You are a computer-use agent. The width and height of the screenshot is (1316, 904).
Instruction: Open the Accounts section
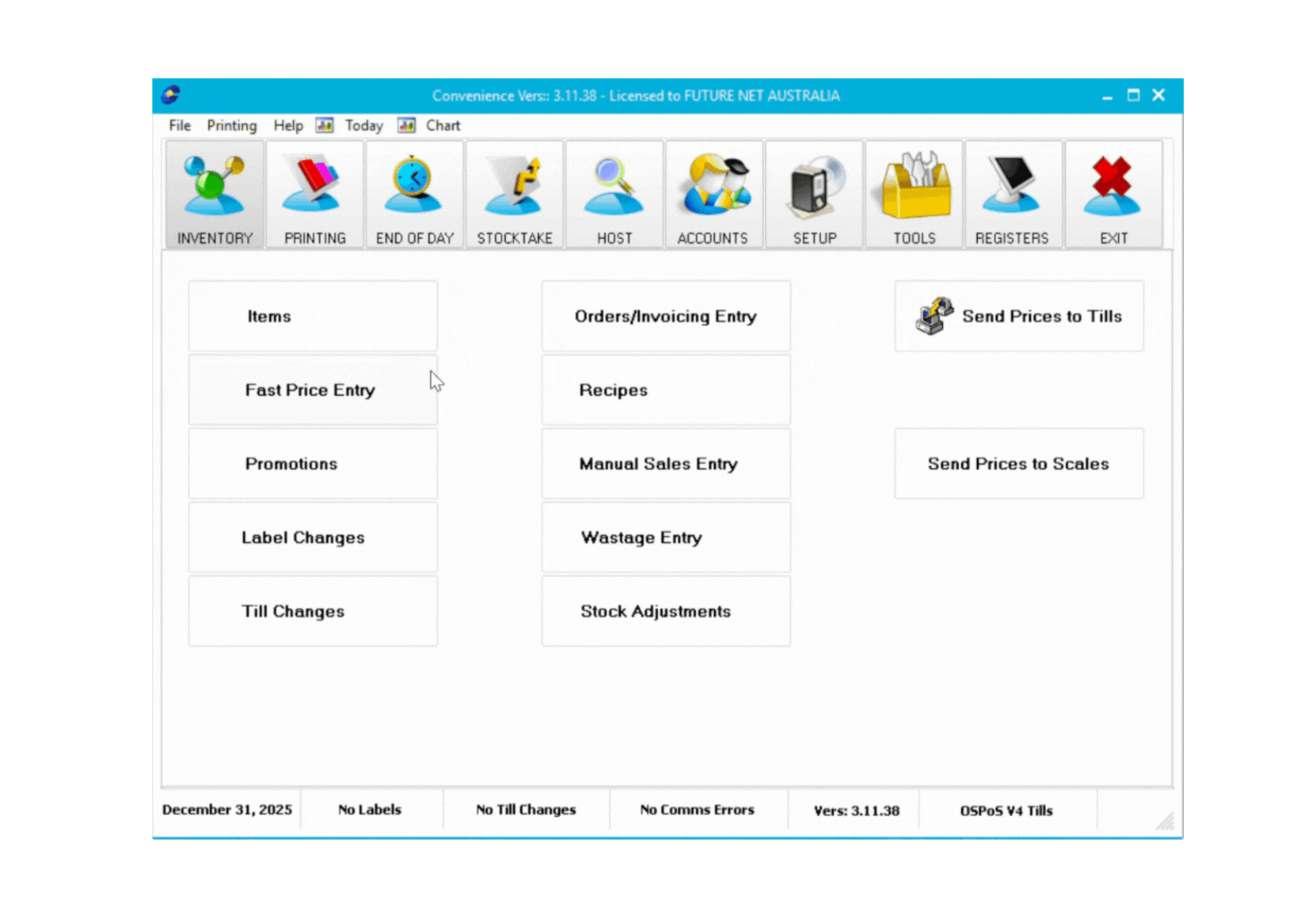pos(713,196)
